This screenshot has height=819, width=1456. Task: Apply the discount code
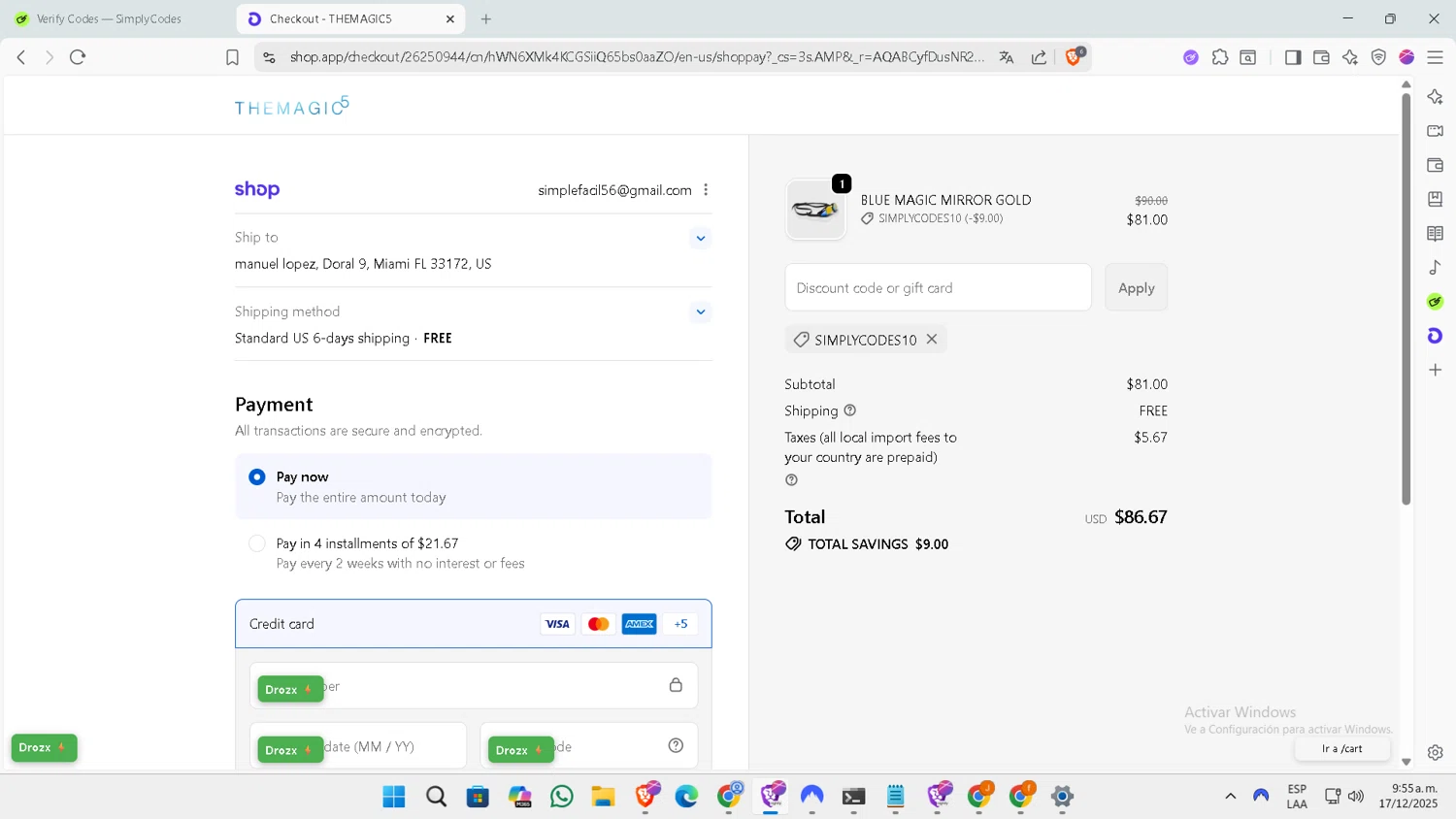(x=1136, y=287)
